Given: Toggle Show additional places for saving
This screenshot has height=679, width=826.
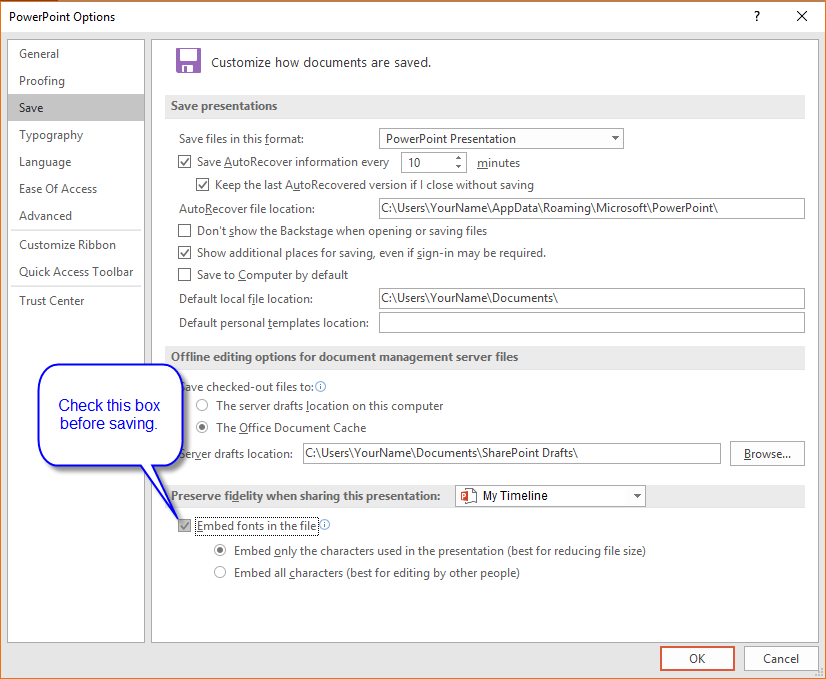Looking at the screenshot, I should pyautogui.click(x=184, y=253).
